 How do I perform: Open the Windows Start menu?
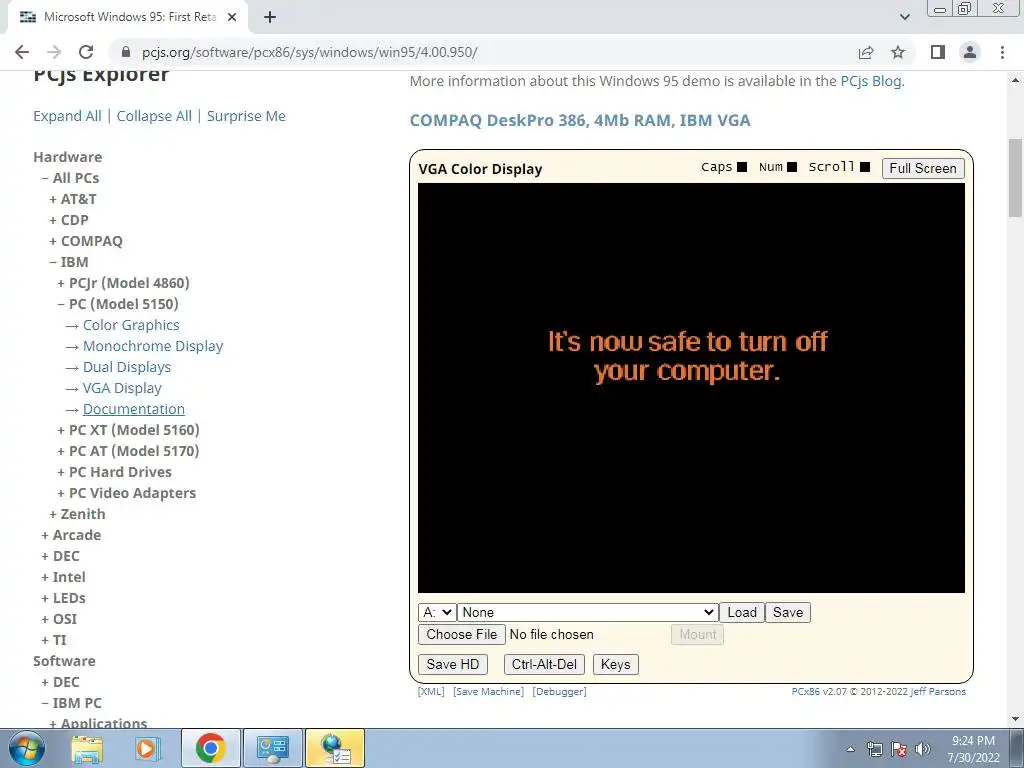tap(27, 748)
